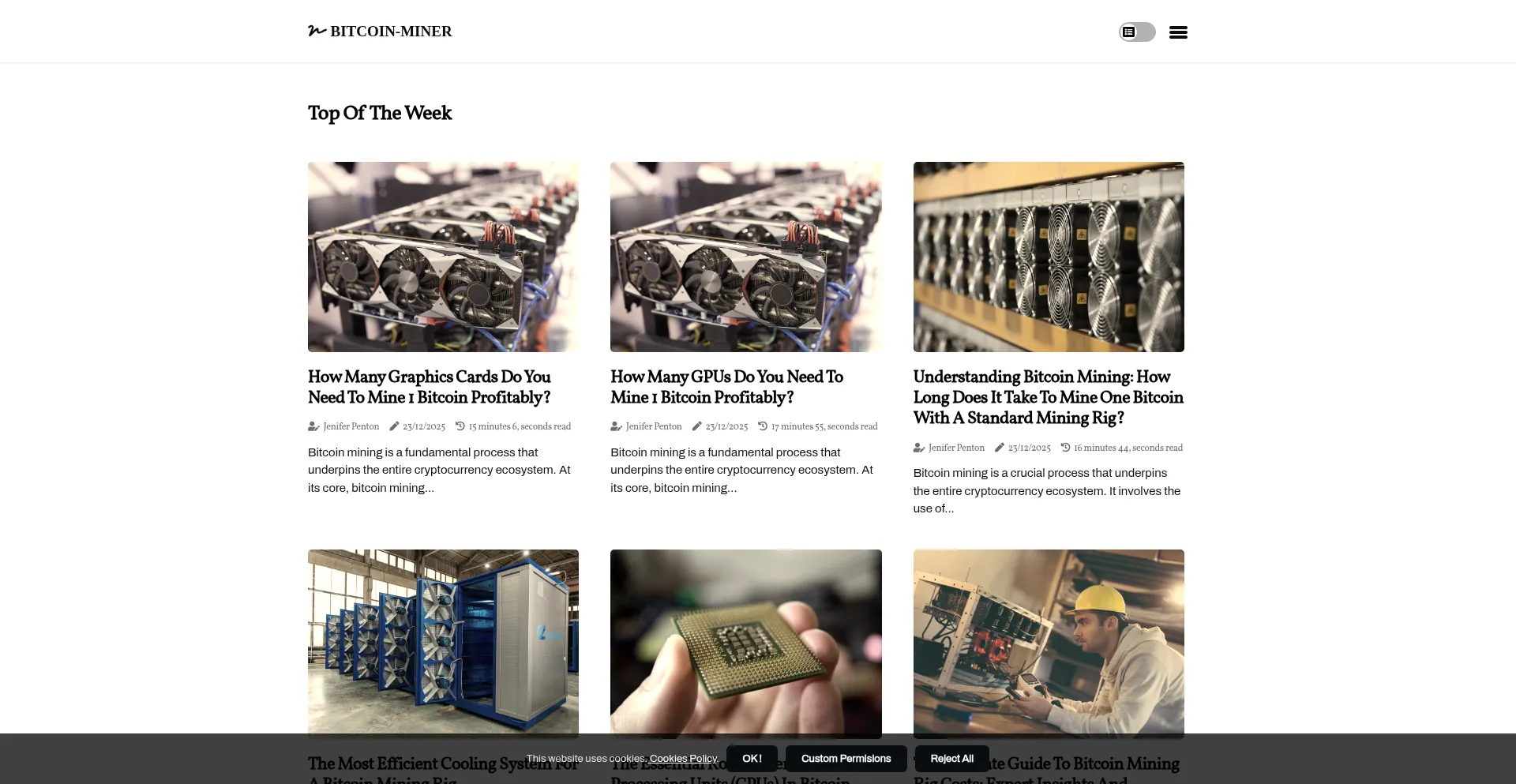
Task: Open the Cookies Policy link
Action: 683,759
